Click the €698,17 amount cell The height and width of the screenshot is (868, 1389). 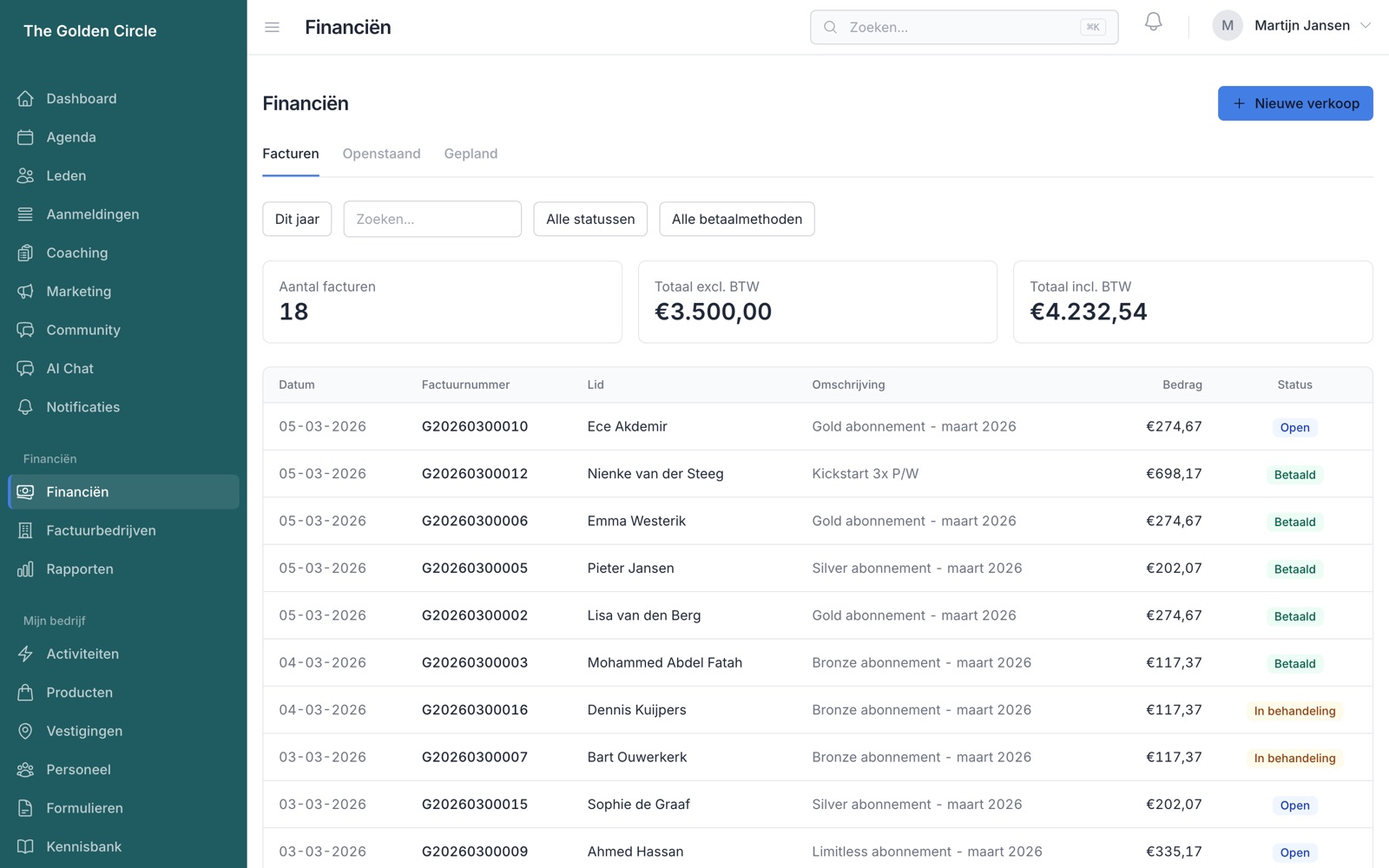pos(1174,474)
